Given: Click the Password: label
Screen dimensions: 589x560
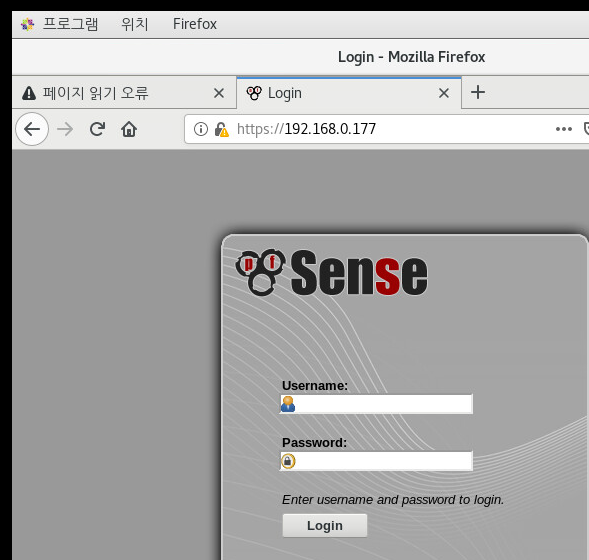Looking at the screenshot, I should (314, 442).
